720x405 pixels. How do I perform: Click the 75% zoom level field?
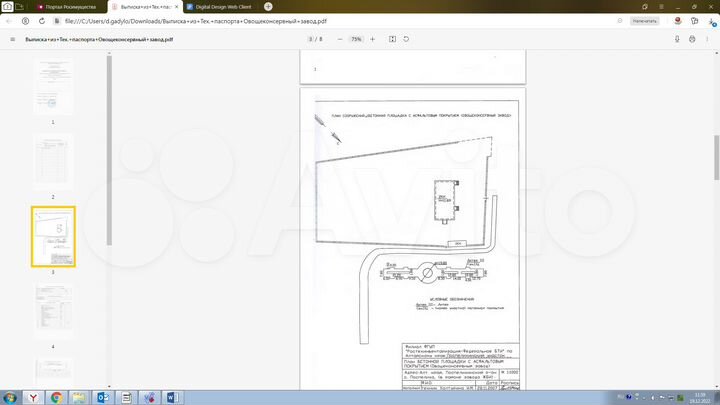point(356,39)
